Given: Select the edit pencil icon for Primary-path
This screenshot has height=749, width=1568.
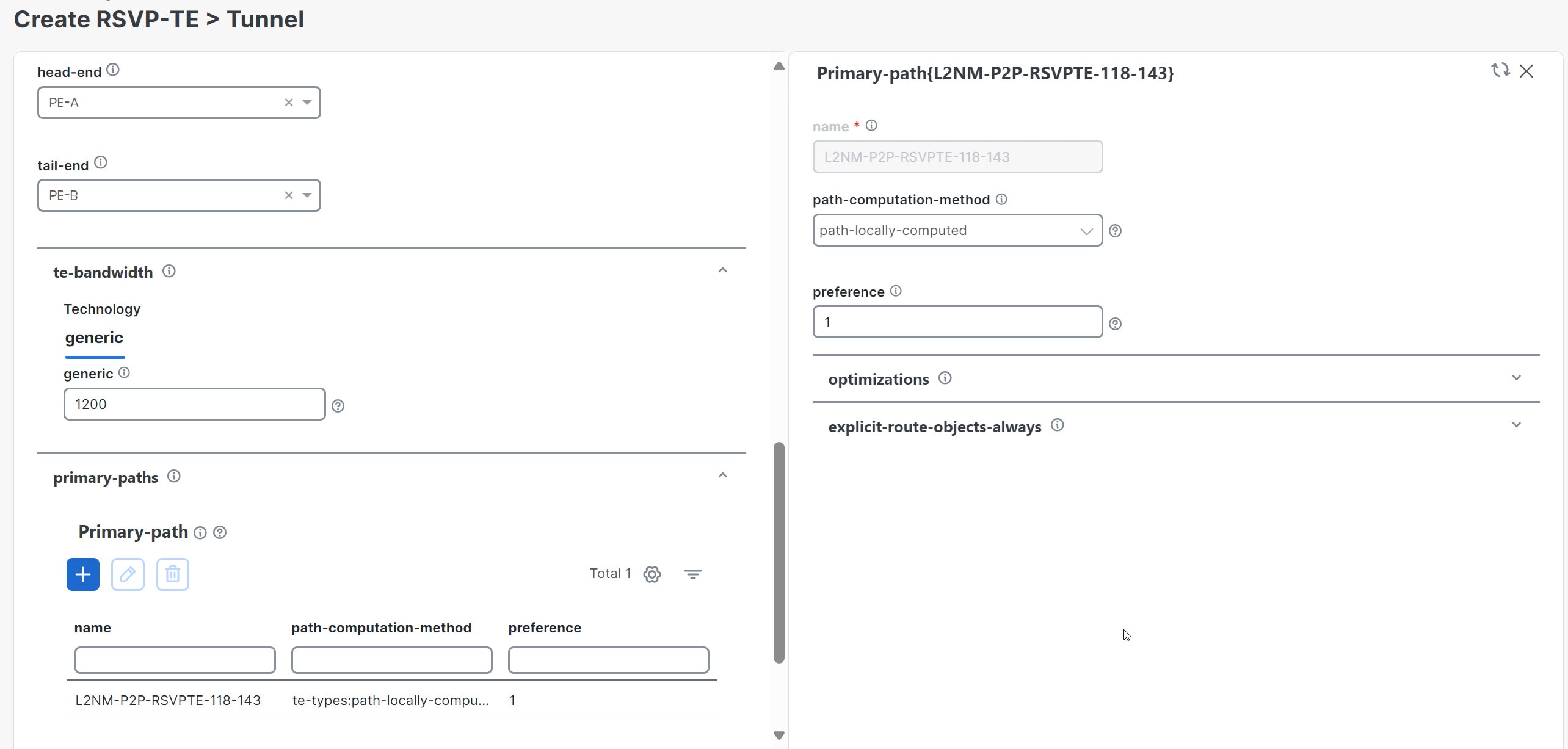Looking at the screenshot, I should 128,574.
